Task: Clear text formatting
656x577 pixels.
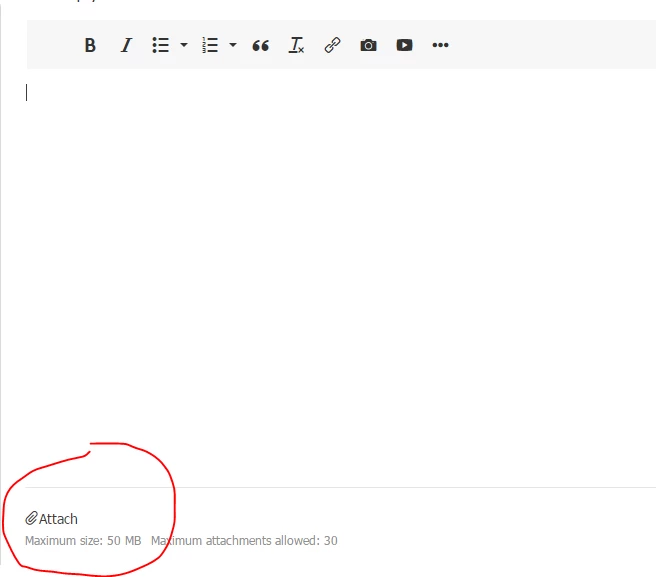Action: 296,45
